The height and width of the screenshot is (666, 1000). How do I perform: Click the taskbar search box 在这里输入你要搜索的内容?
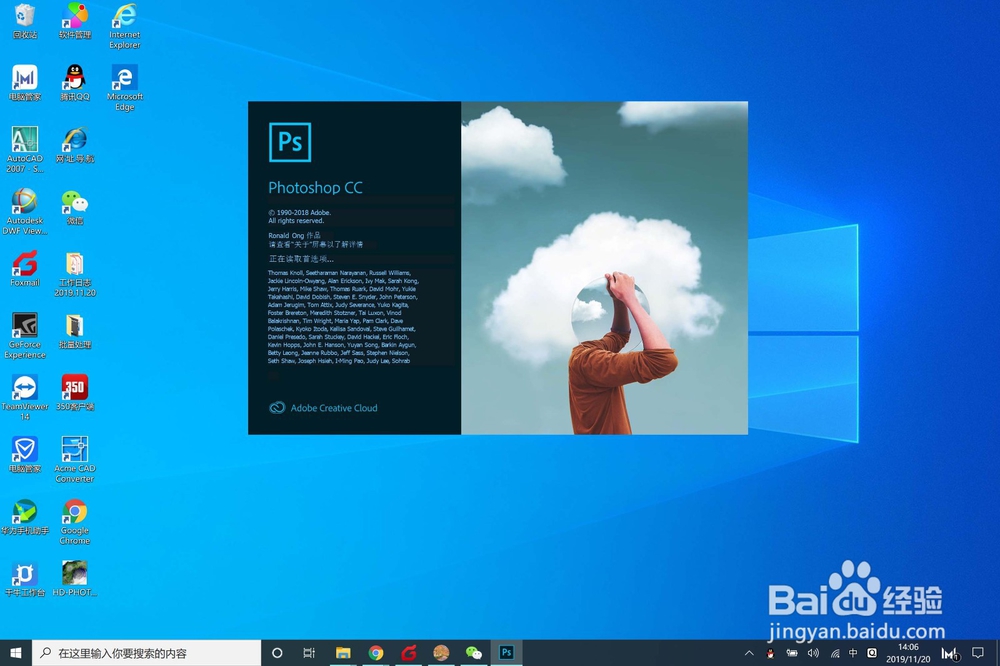coord(147,653)
